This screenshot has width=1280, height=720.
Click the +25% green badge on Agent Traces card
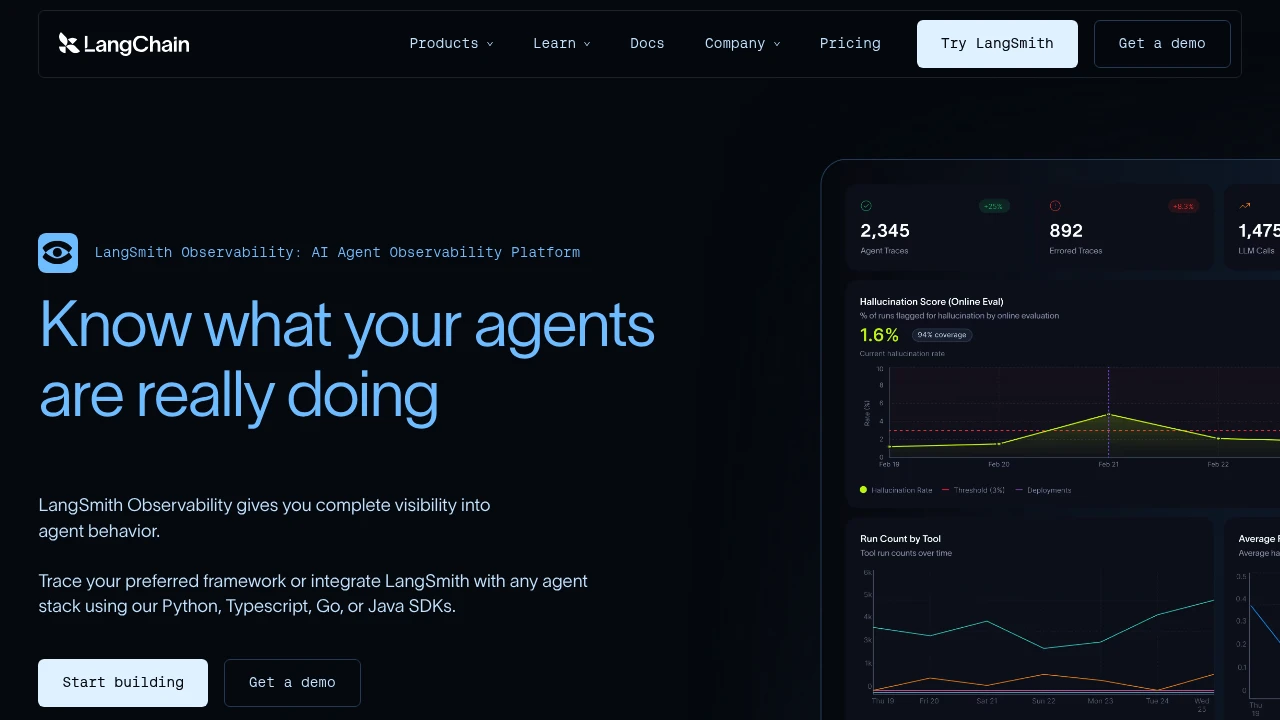click(994, 206)
